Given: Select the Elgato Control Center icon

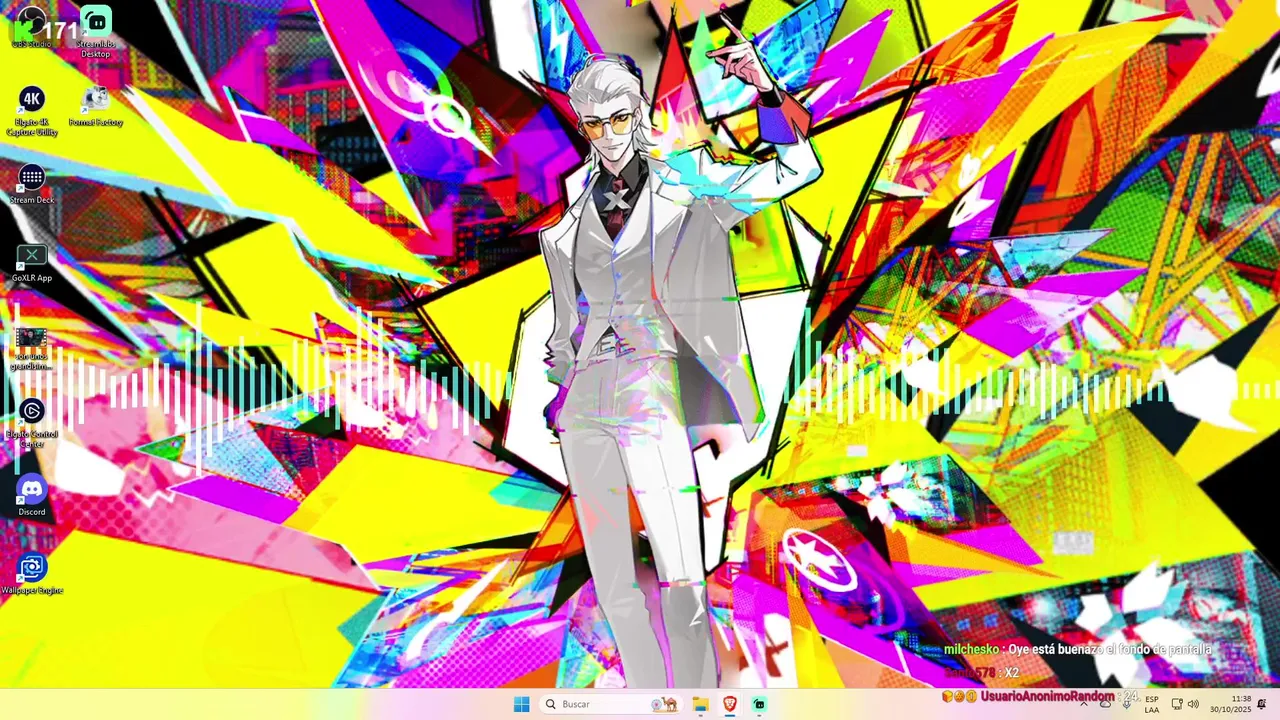Looking at the screenshot, I should pos(32,423).
